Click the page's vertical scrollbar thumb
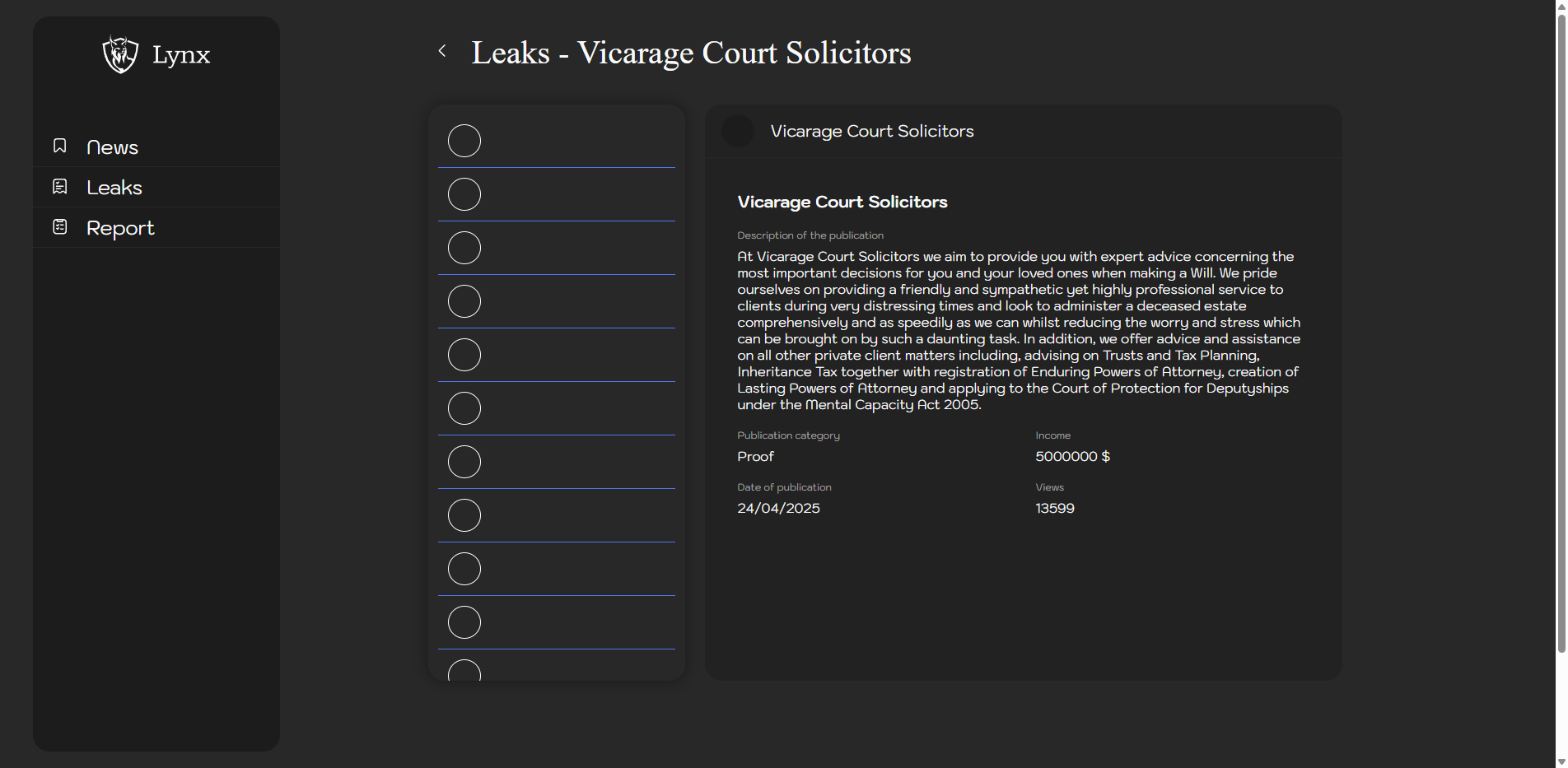Viewport: 1568px width, 768px height. pos(1561,329)
